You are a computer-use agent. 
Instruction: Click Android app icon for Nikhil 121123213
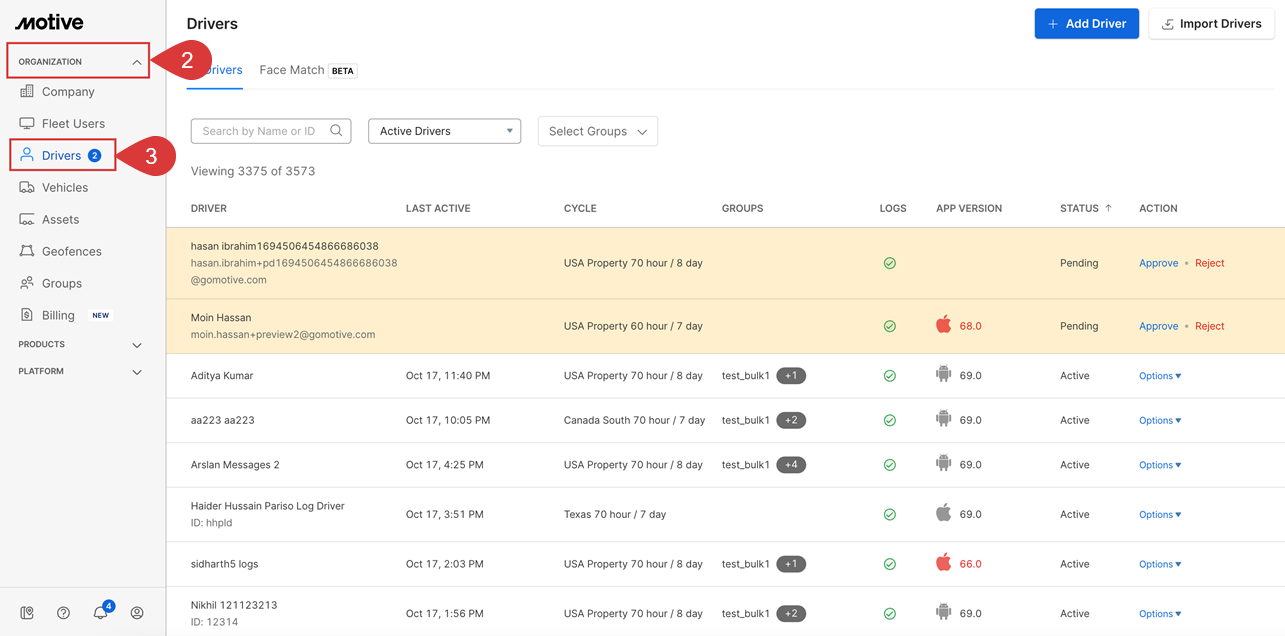click(x=943, y=613)
